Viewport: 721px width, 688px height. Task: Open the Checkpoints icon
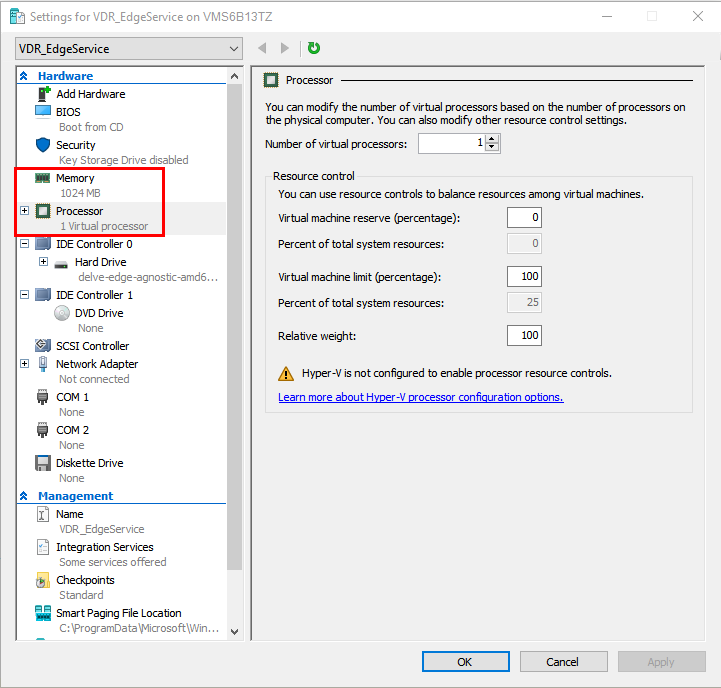click(x=43, y=580)
